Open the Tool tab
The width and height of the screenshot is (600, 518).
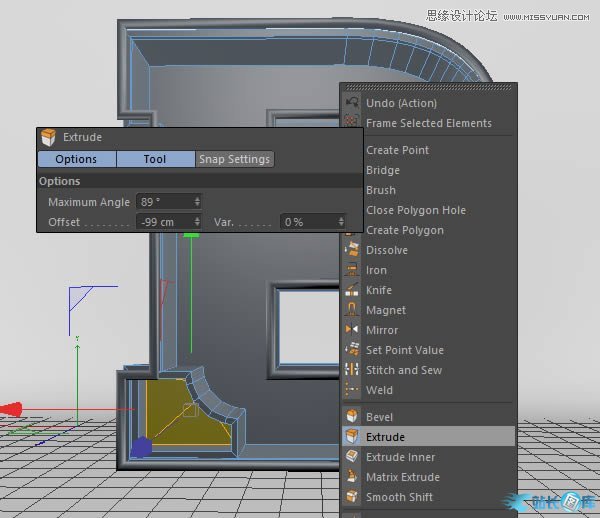pos(155,159)
